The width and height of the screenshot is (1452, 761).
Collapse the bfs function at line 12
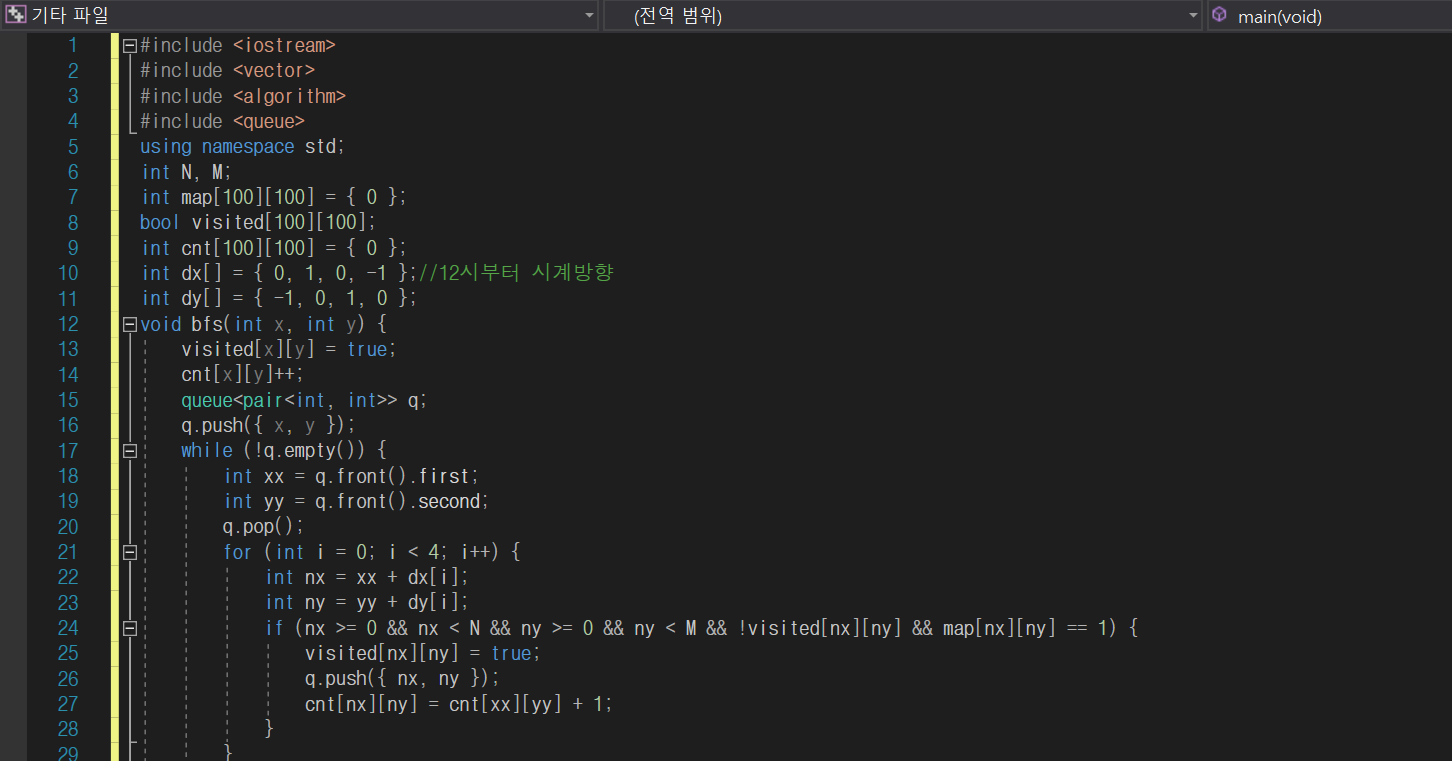(x=129, y=324)
